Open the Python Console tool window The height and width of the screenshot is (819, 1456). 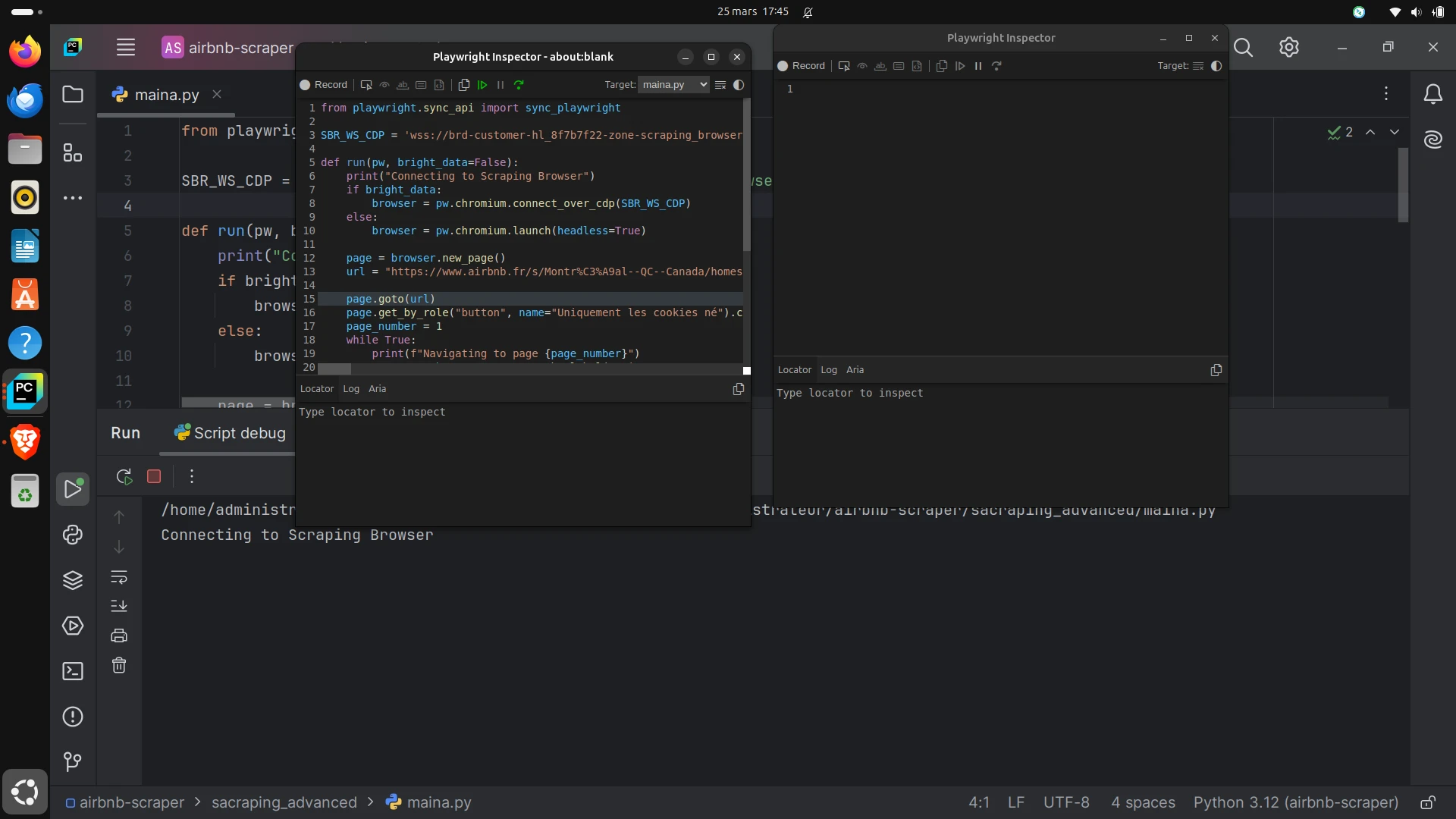point(73,535)
